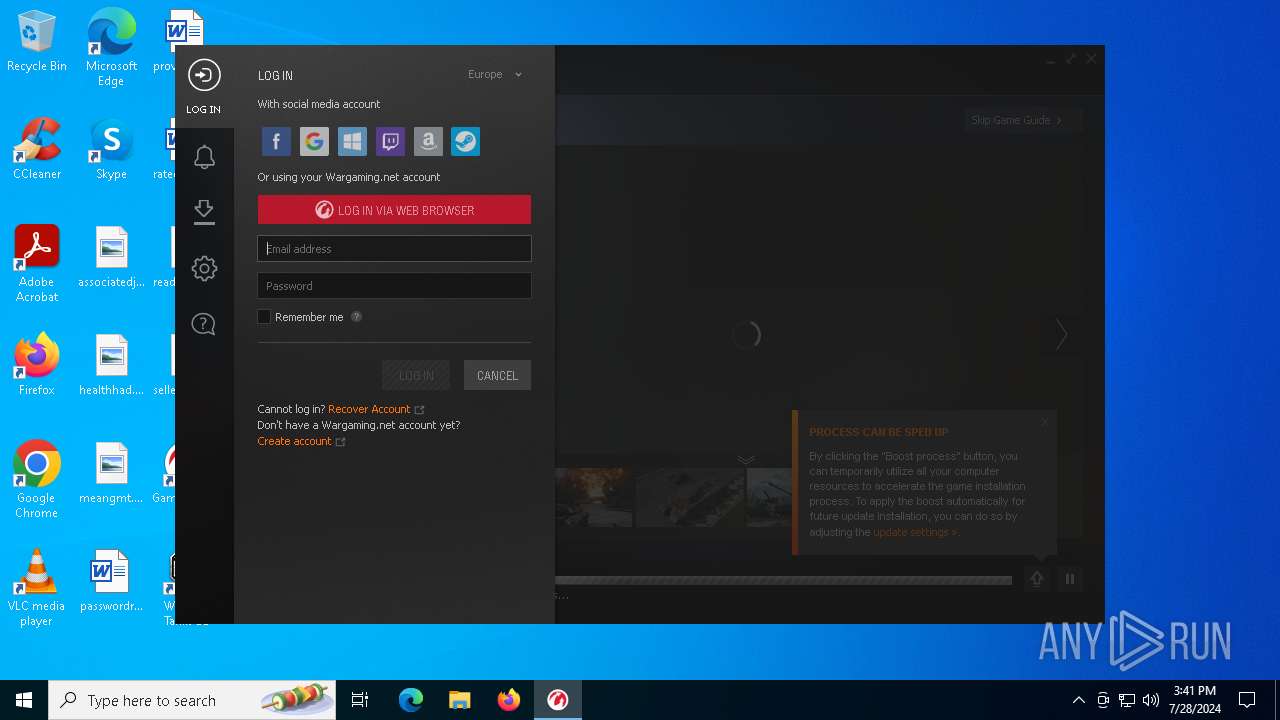Viewport: 1280px width, 720px height.
Task: Open the Windows Start menu
Action: coord(24,700)
